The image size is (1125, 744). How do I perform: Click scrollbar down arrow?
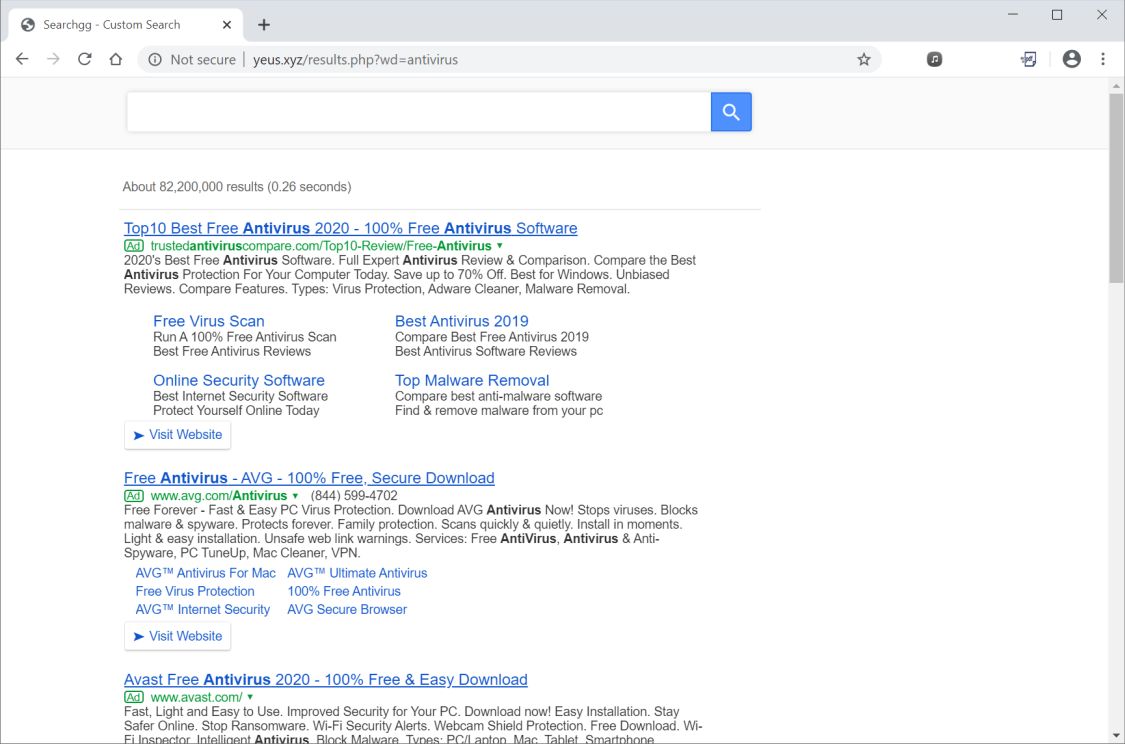[x=1116, y=735]
